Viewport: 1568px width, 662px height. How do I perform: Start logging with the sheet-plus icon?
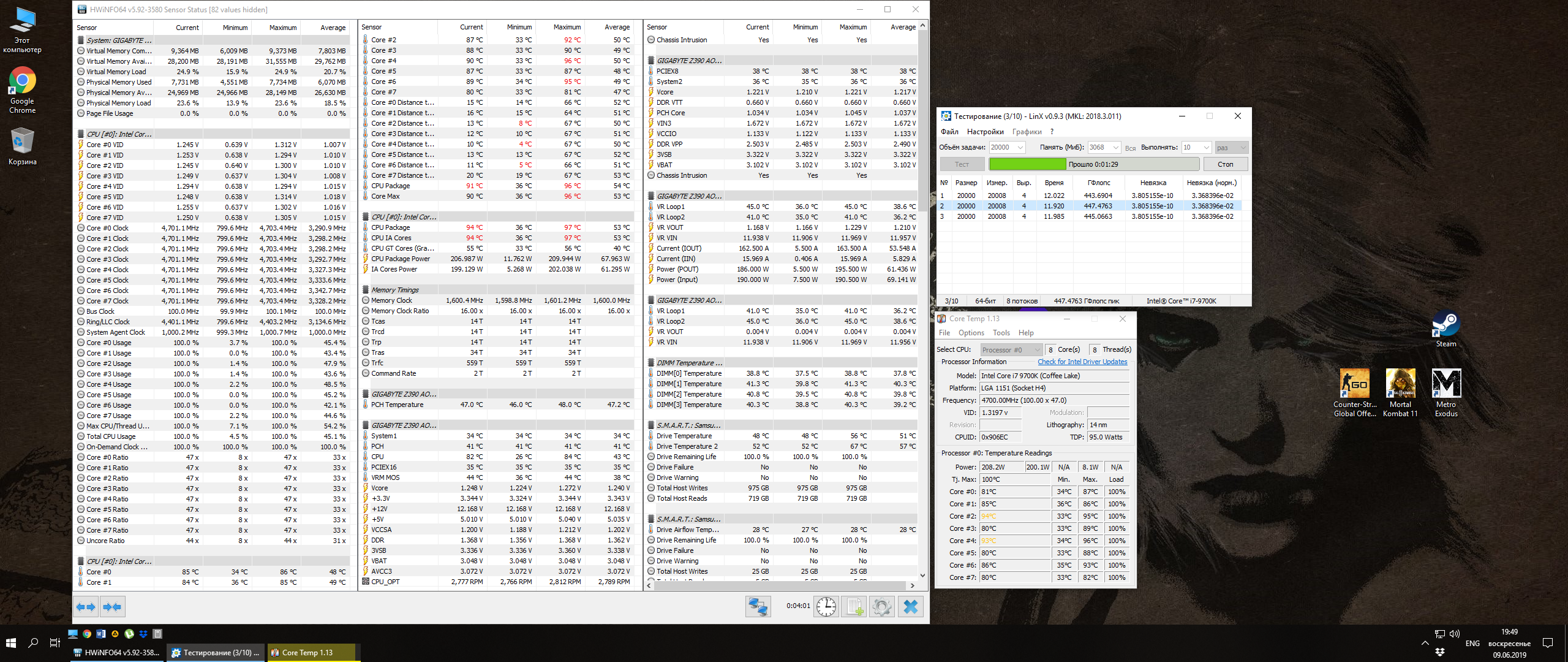854,607
